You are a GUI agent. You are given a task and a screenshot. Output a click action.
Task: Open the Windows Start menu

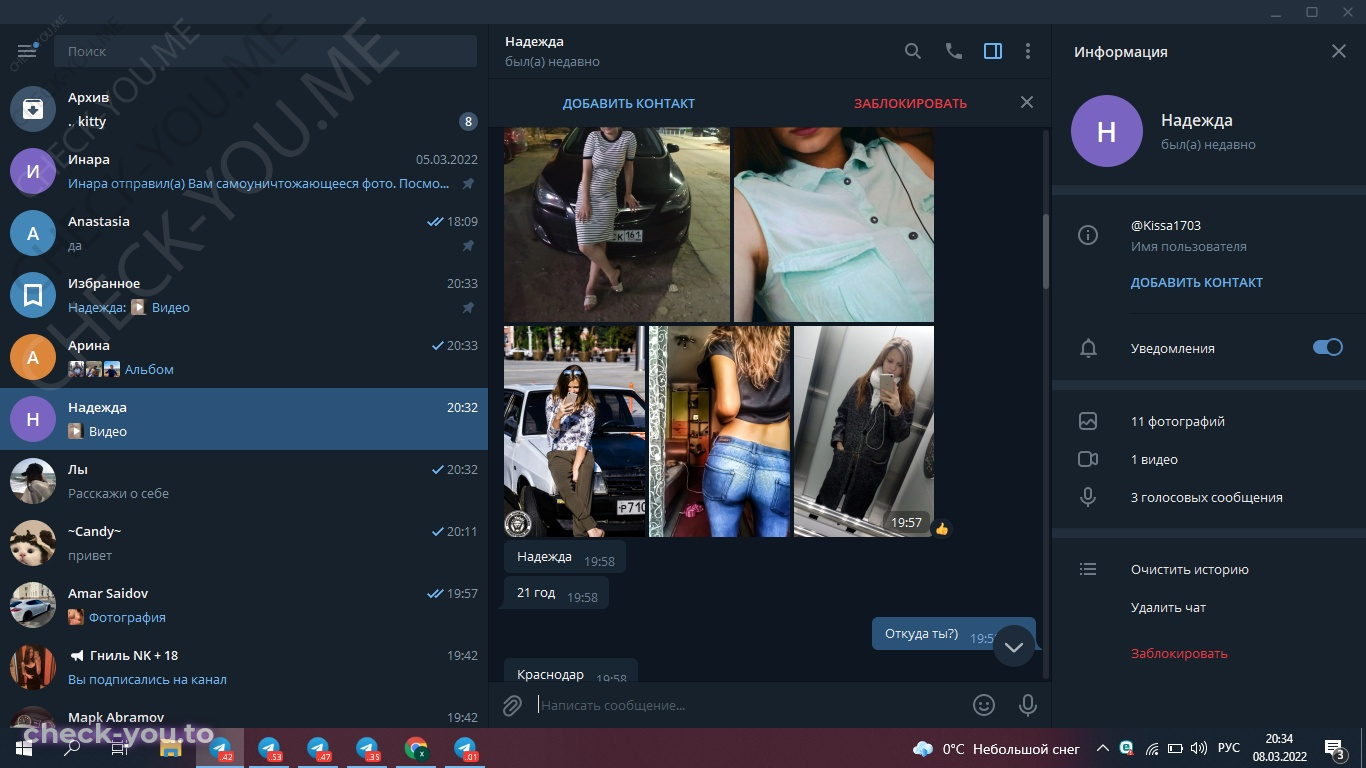pos(24,748)
